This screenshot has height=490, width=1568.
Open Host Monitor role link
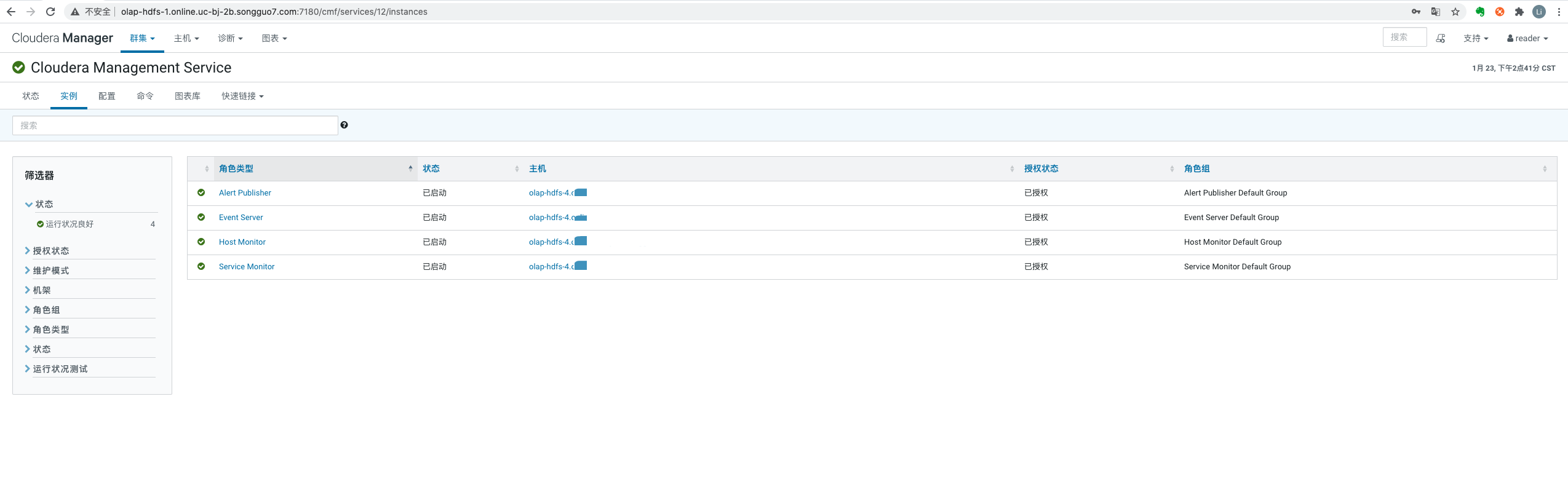tap(242, 242)
